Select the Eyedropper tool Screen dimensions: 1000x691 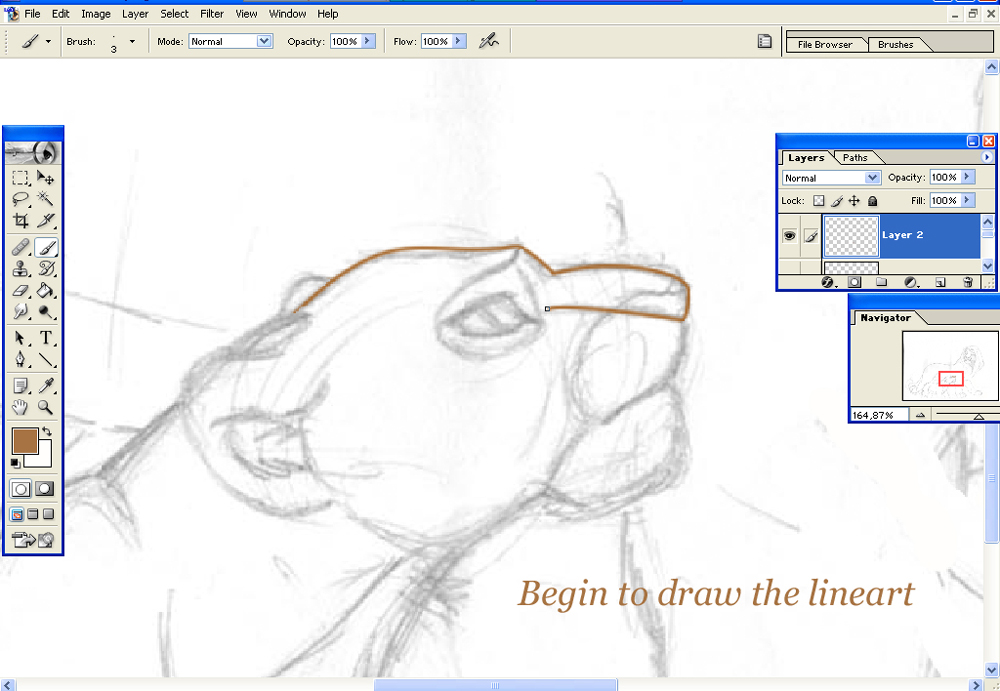click(45, 385)
